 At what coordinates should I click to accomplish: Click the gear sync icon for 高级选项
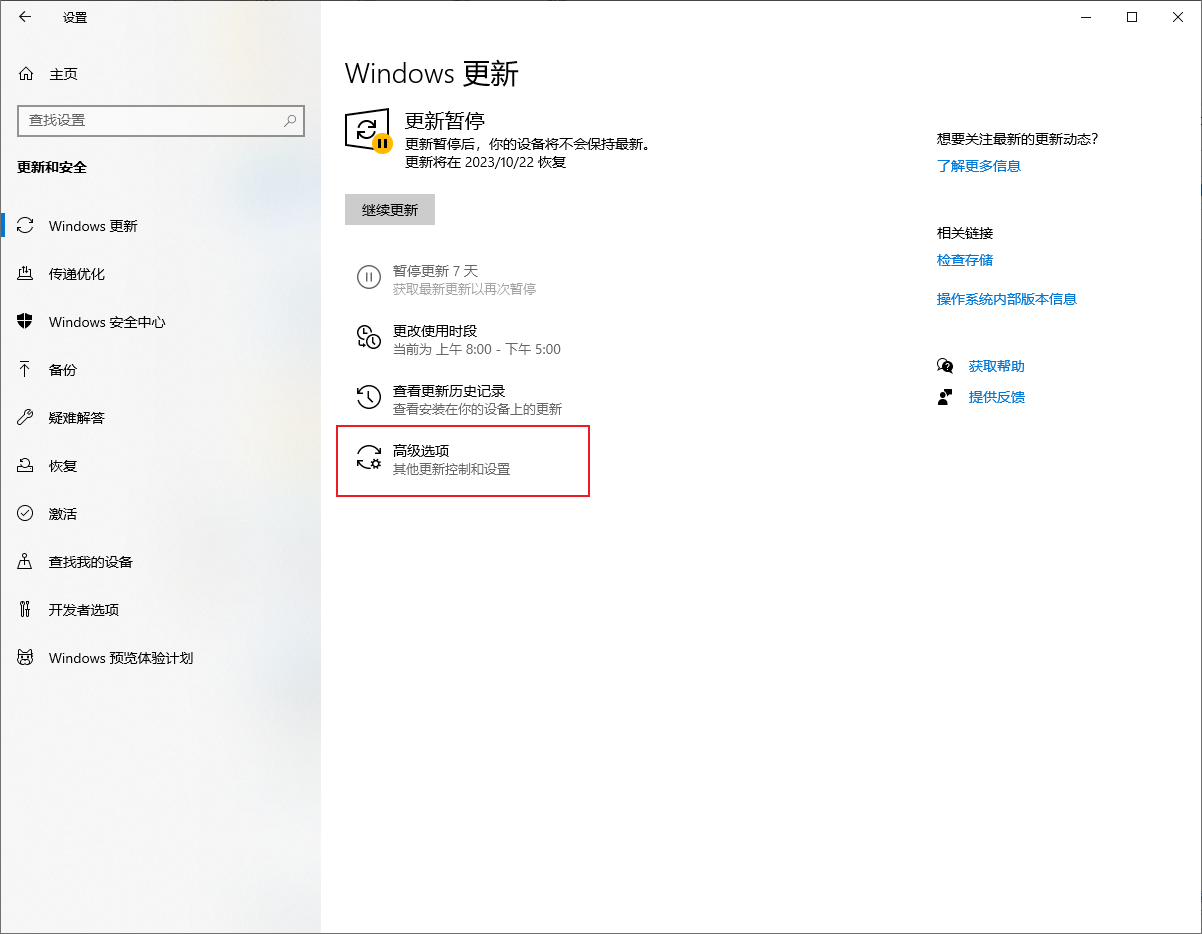click(x=369, y=458)
